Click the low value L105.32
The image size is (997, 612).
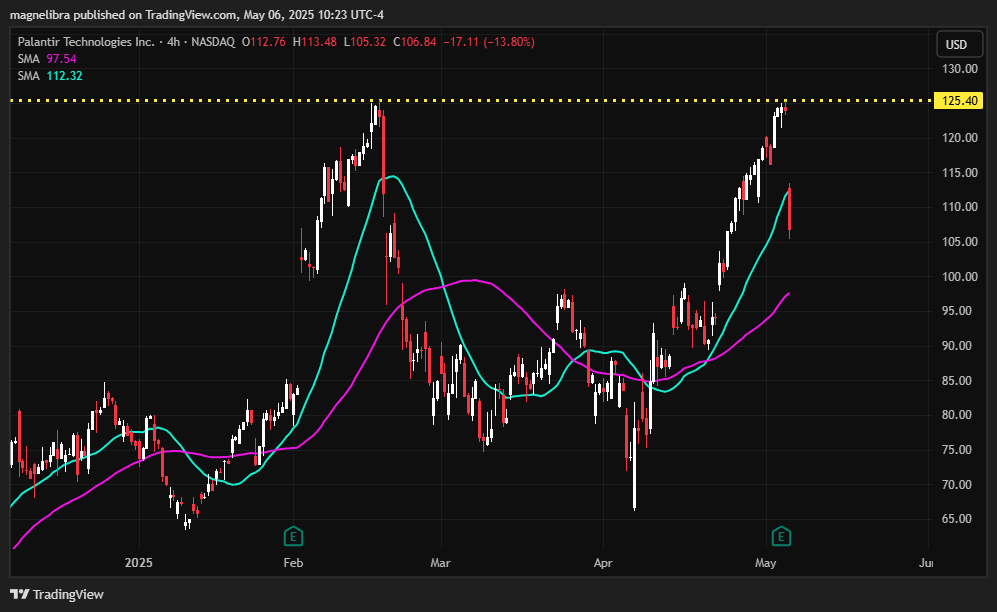point(364,42)
